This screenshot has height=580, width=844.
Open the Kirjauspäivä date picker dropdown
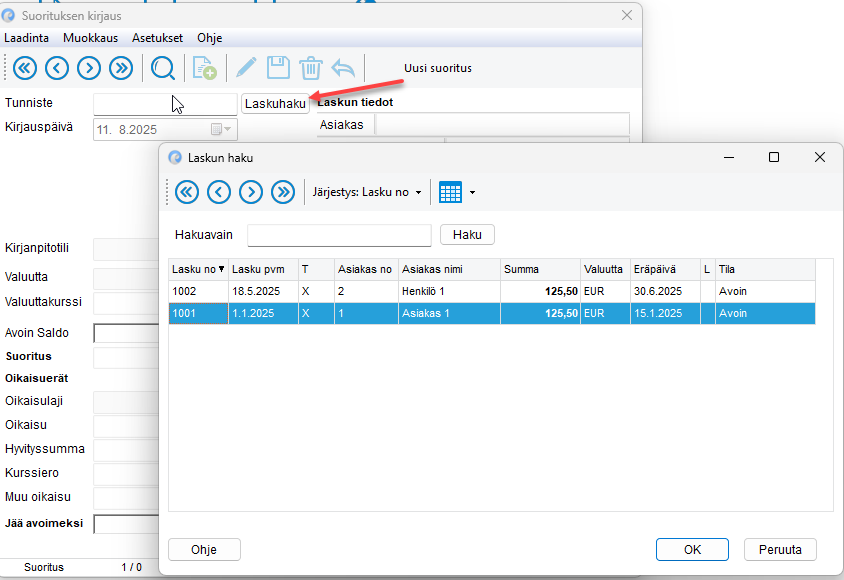click(221, 129)
